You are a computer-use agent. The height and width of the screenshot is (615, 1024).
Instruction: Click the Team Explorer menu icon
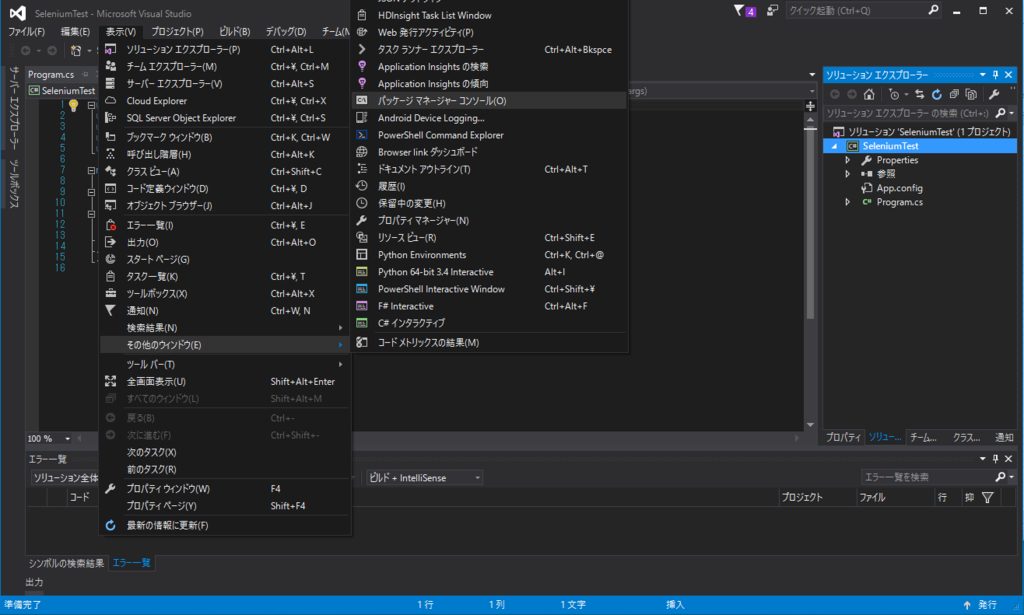[111, 67]
